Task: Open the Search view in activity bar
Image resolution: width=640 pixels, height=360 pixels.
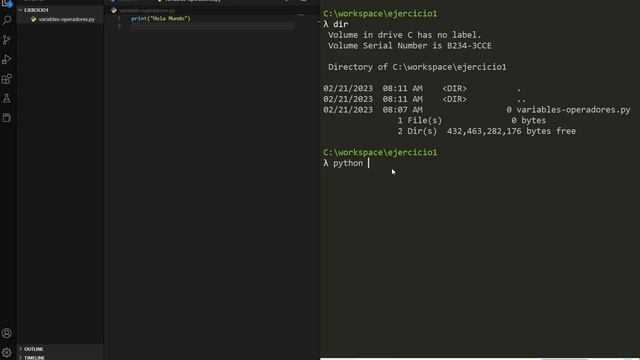Action: 7,20
